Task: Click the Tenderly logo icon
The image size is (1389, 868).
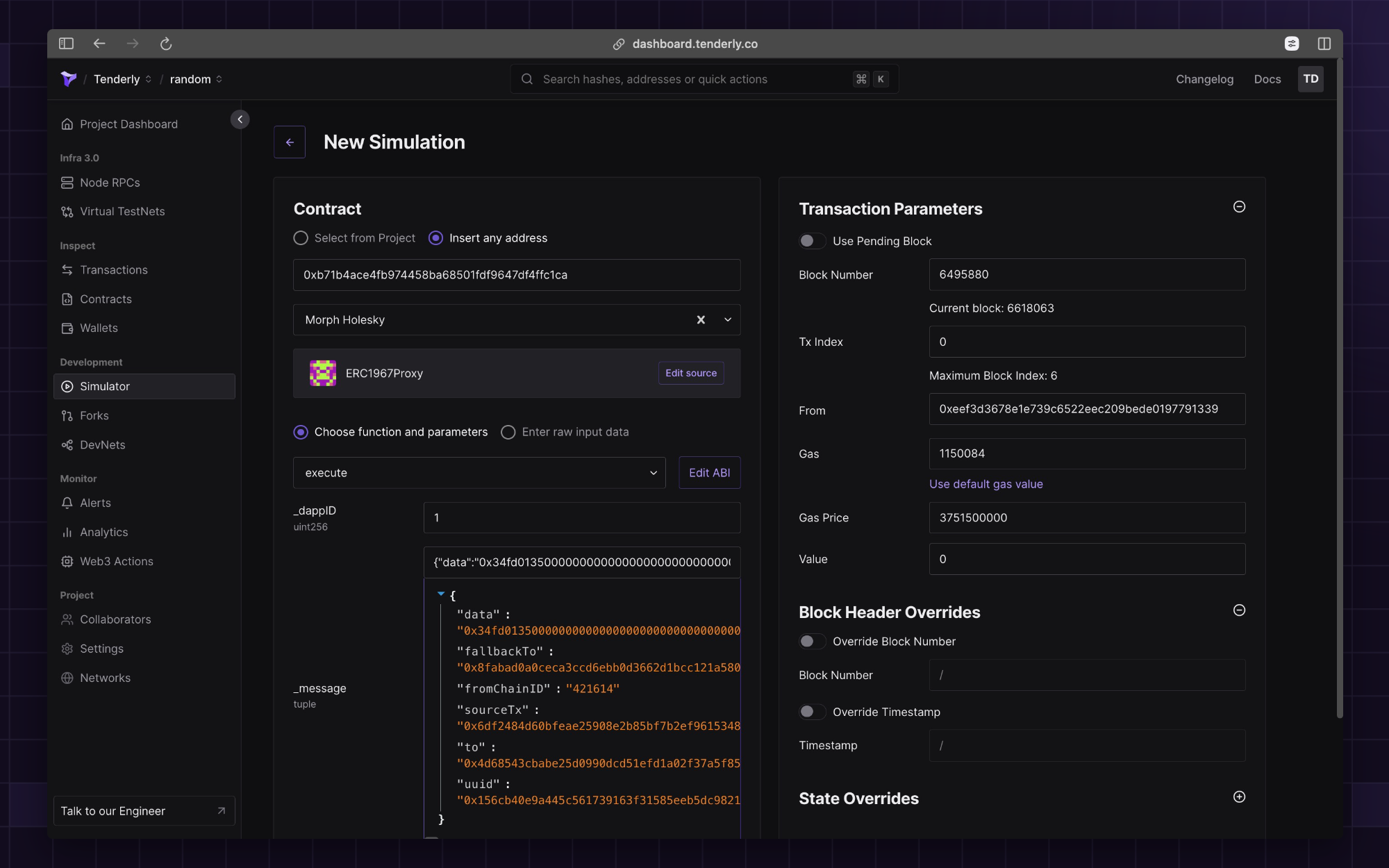Action: (68, 79)
